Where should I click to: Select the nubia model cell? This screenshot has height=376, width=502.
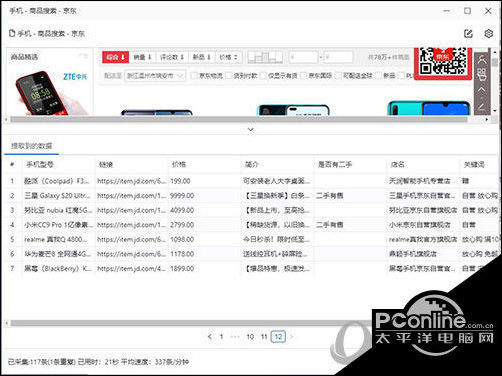point(58,210)
